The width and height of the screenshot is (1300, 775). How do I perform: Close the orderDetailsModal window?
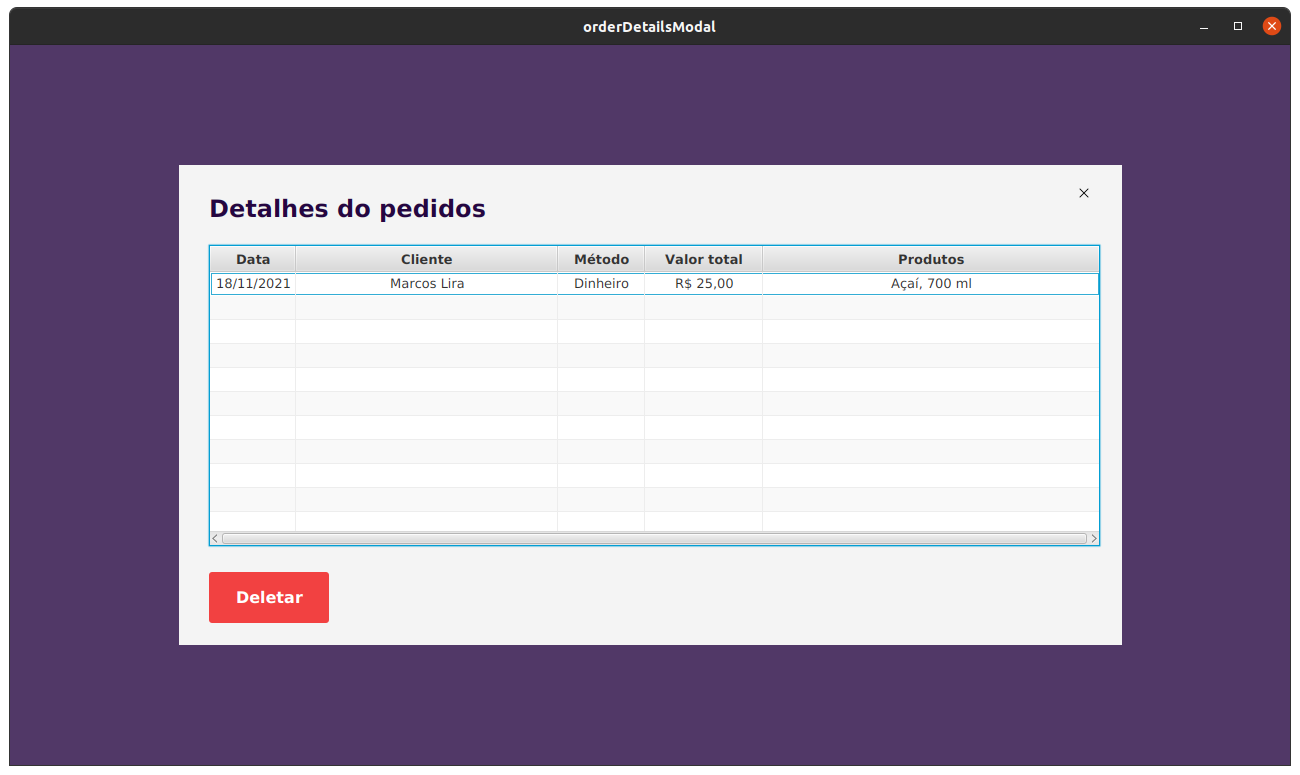1272,27
